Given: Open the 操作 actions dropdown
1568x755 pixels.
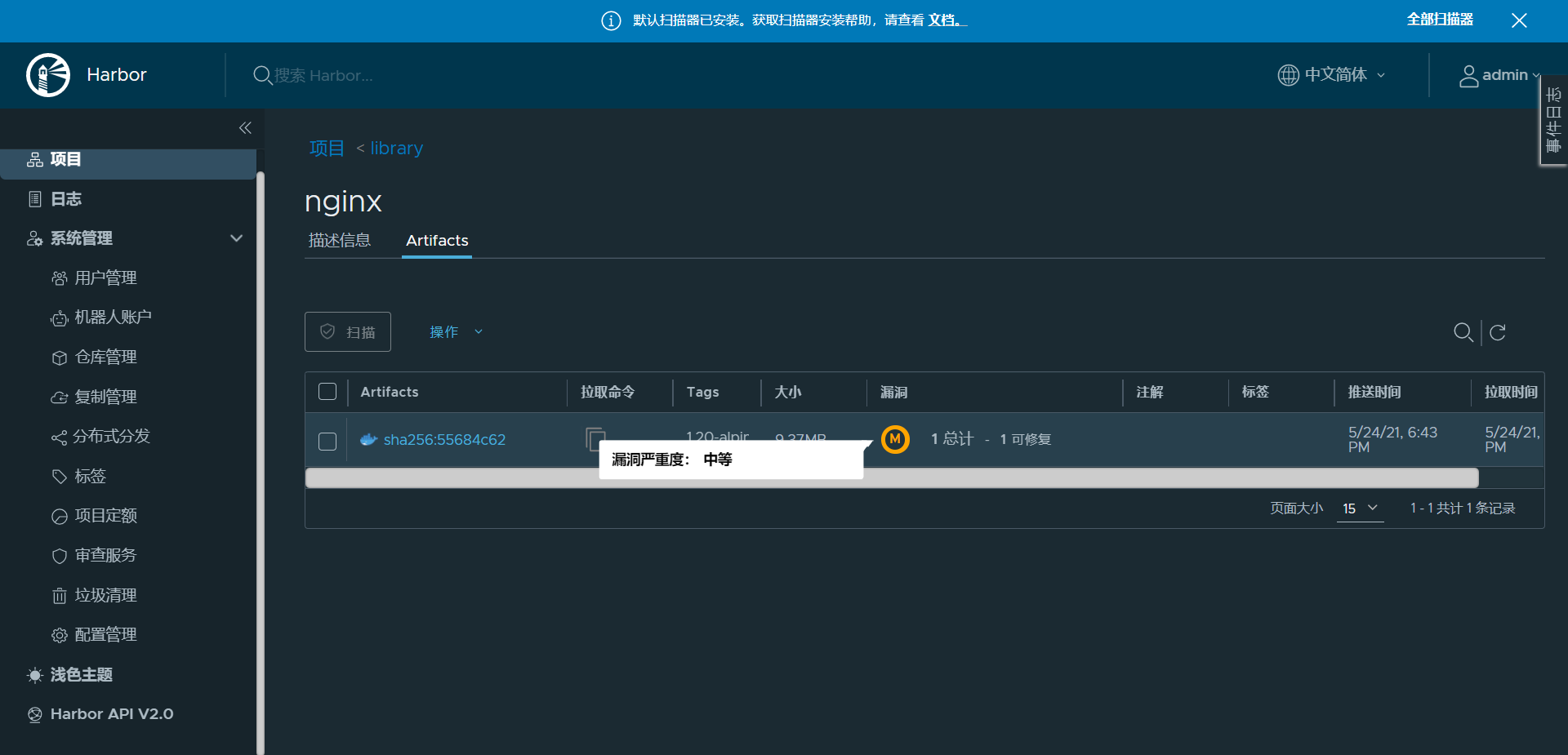Looking at the screenshot, I should [x=457, y=332].
